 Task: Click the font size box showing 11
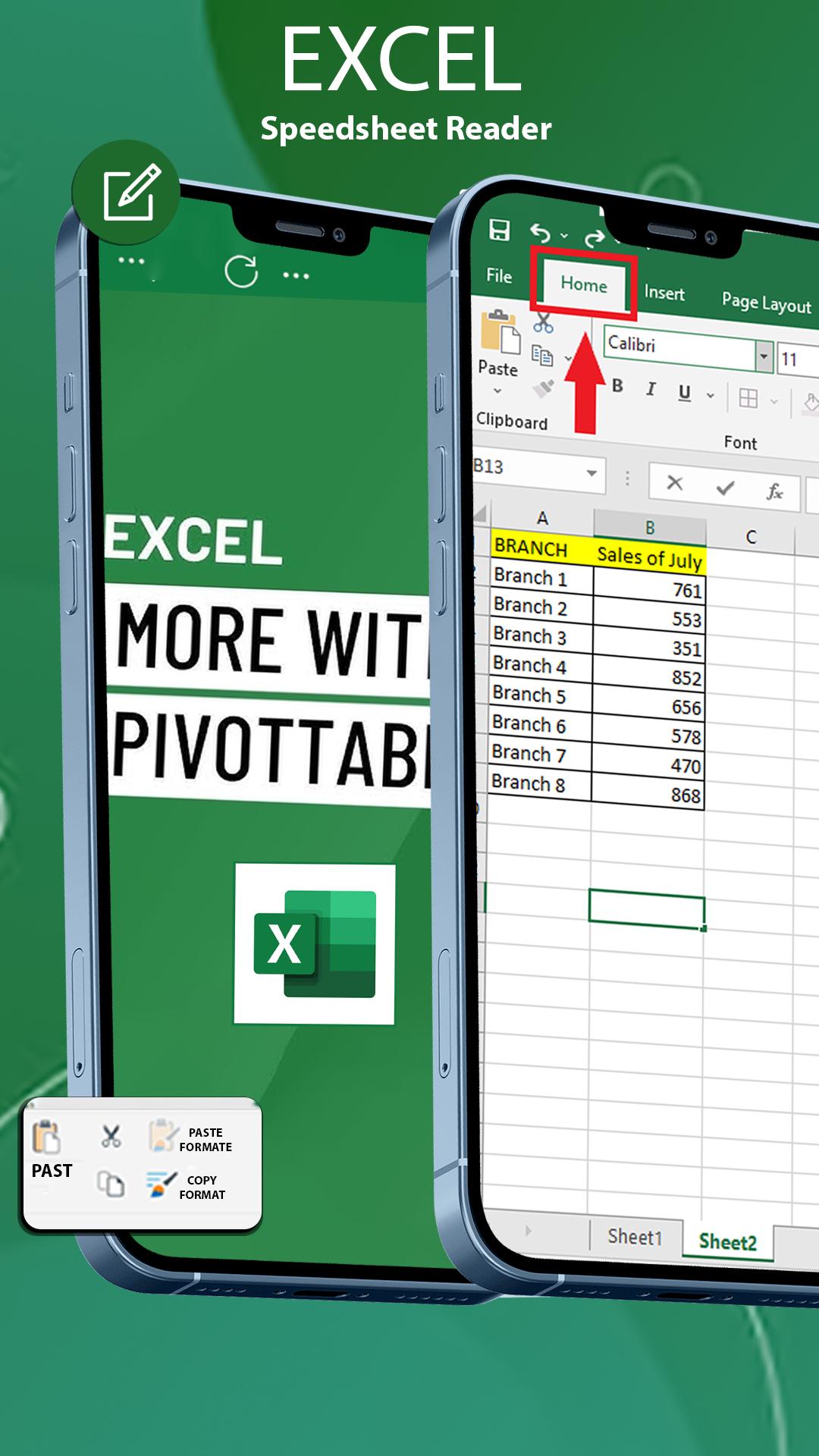pos(797,360)
